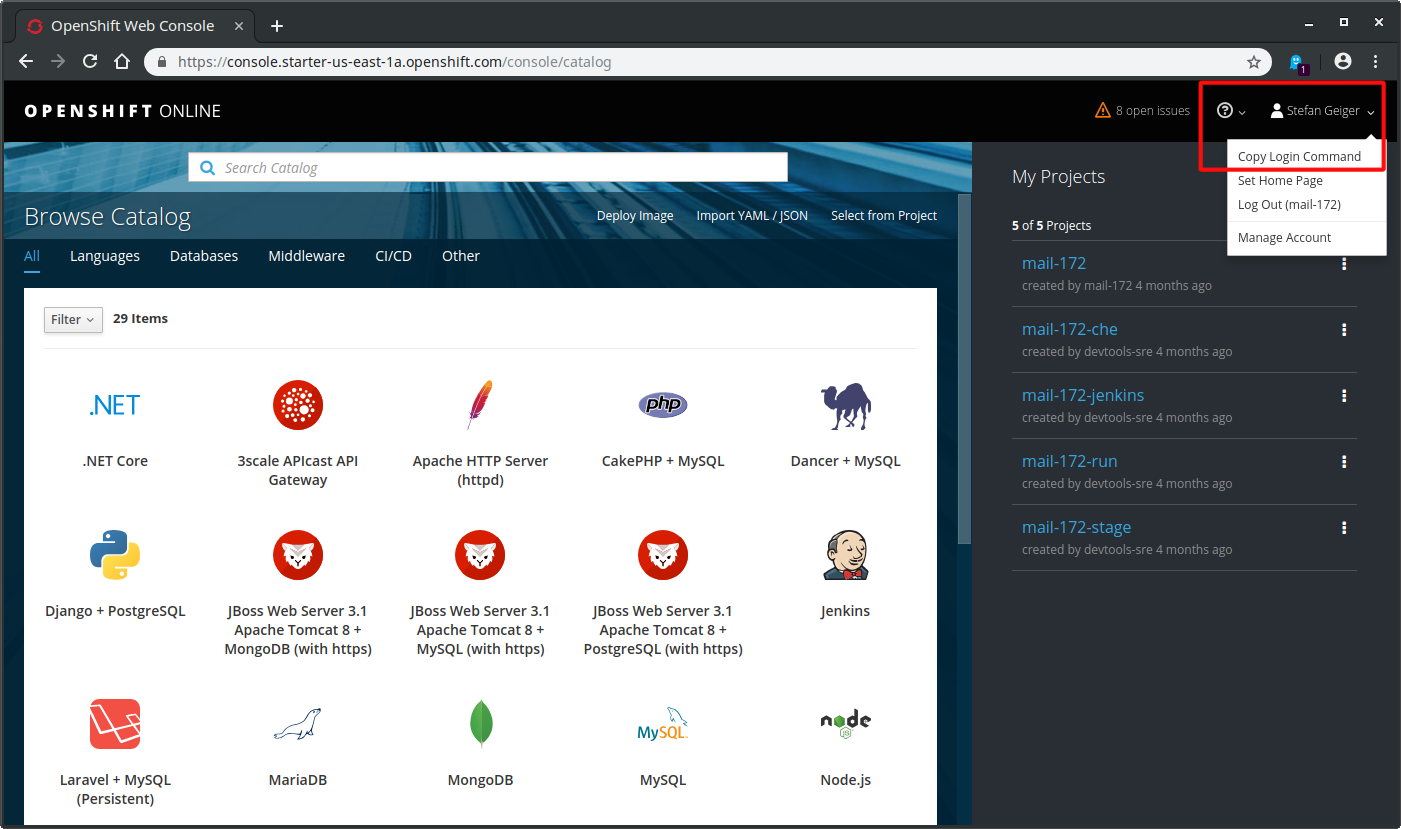Switch to the Middleware tab

click(307, 256)
